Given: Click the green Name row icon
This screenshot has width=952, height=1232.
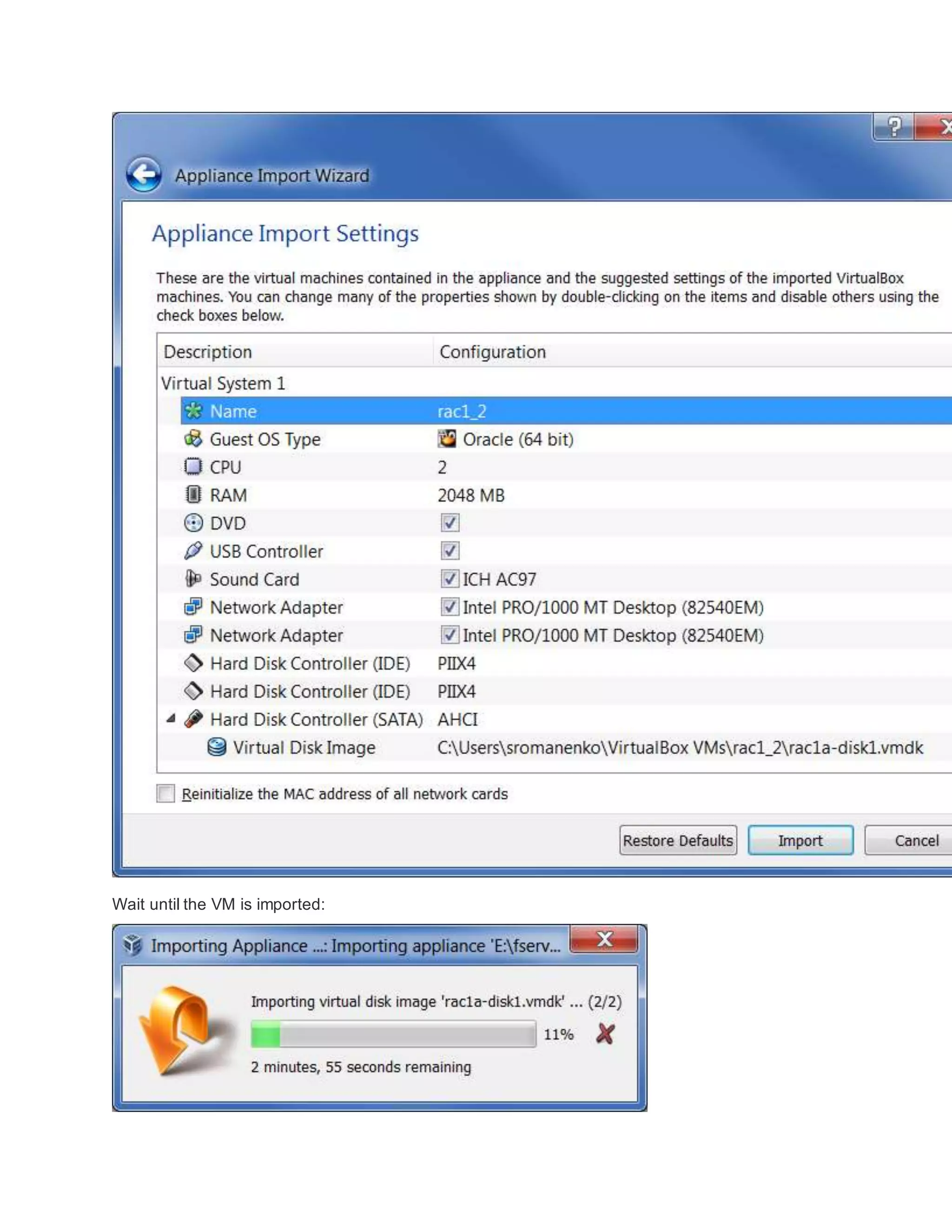Looking at the screenshot, I should pos(193,411).
